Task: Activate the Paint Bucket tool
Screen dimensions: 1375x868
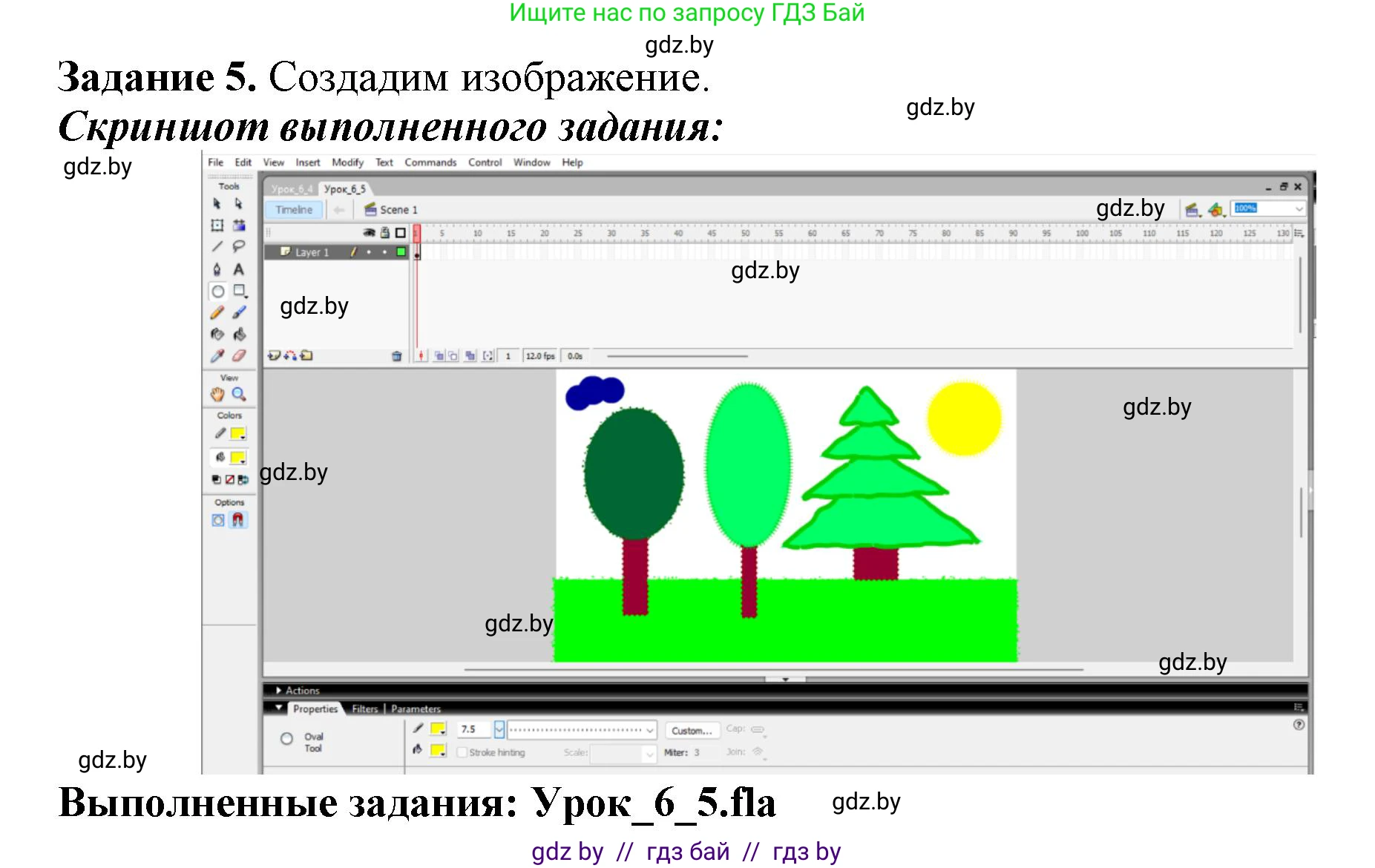Action: 239,335
